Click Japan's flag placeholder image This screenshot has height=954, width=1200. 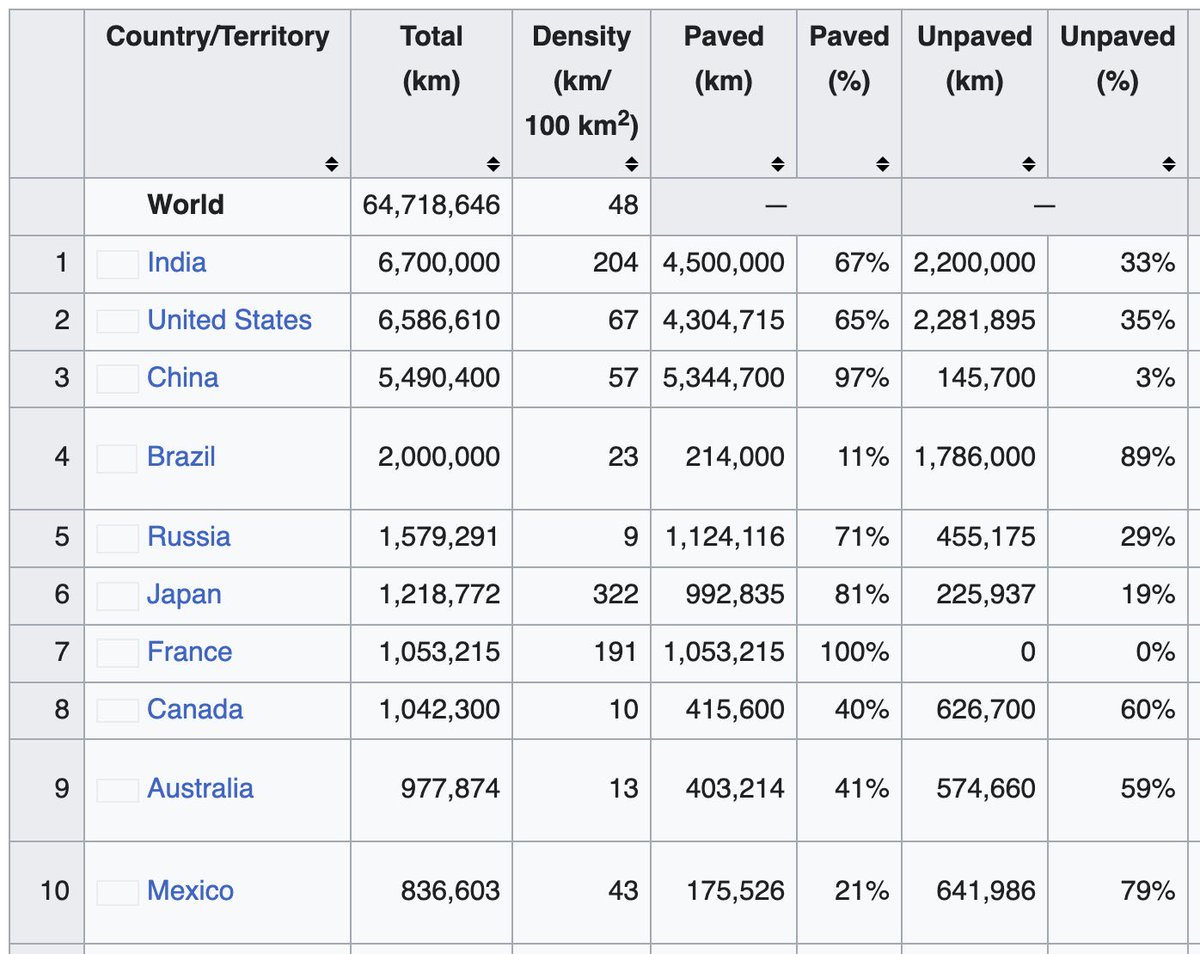coord(117,596)
